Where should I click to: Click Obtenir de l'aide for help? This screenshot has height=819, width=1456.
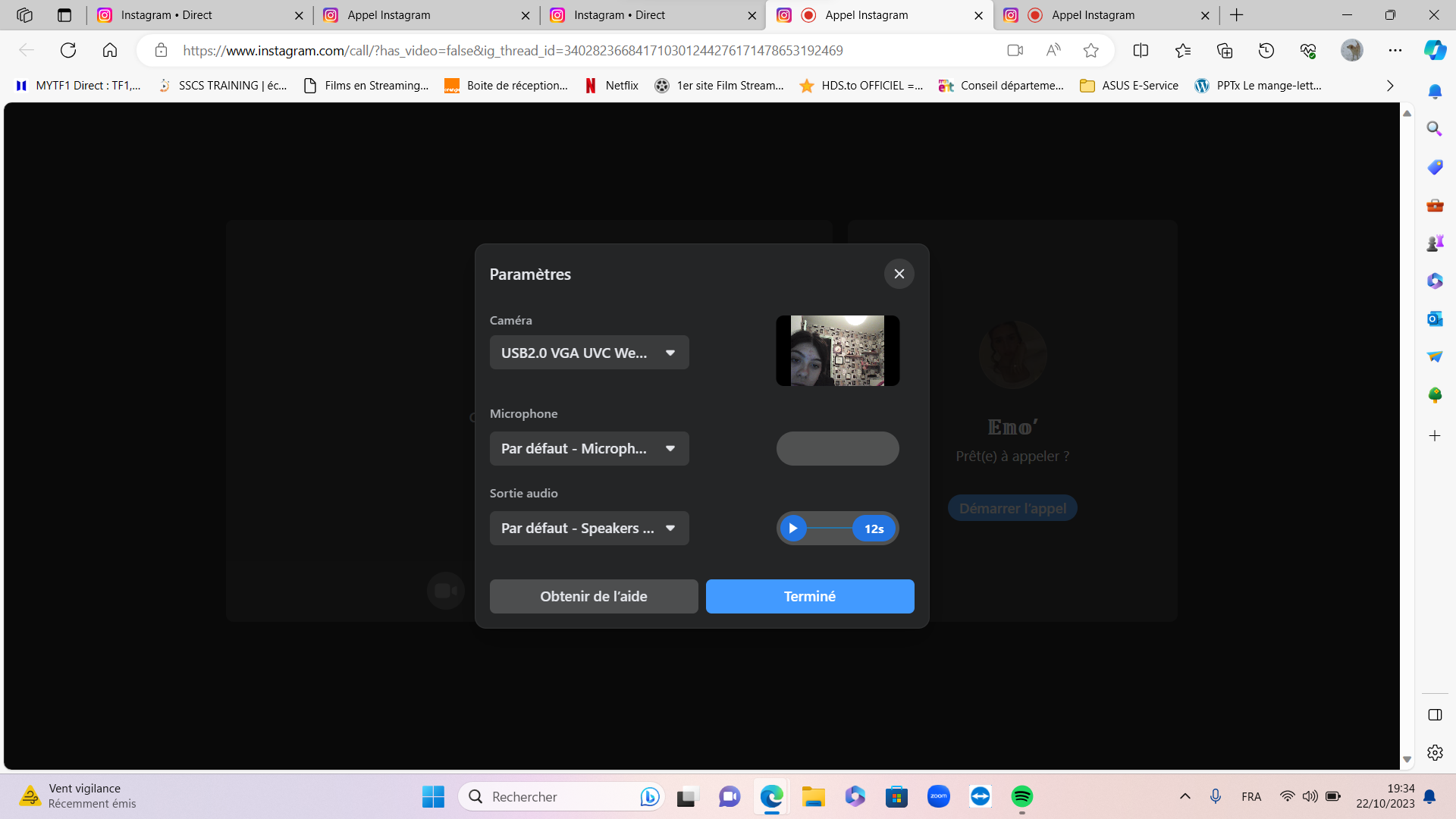593,596
